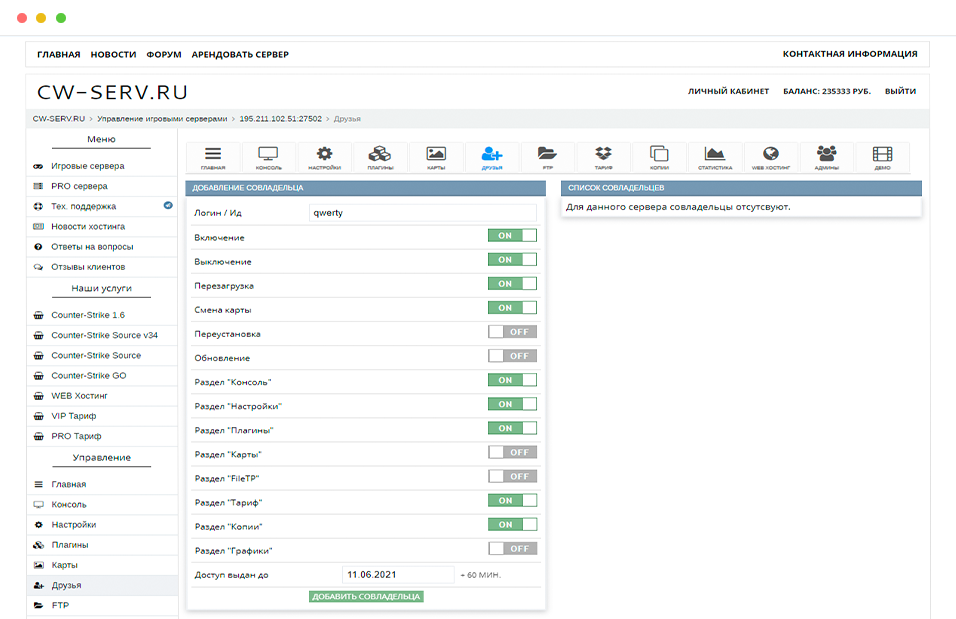This screenshot has height=619, width=956.
Task: Open the Консоль toolbar icon
Action: [x=268, y=157]
